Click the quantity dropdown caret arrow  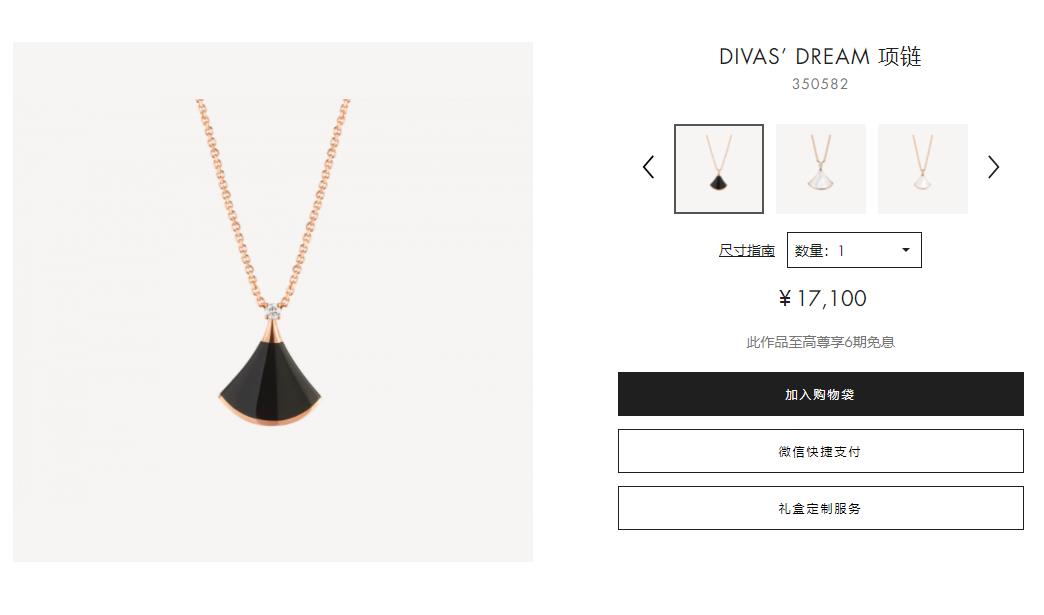(906, 250)
